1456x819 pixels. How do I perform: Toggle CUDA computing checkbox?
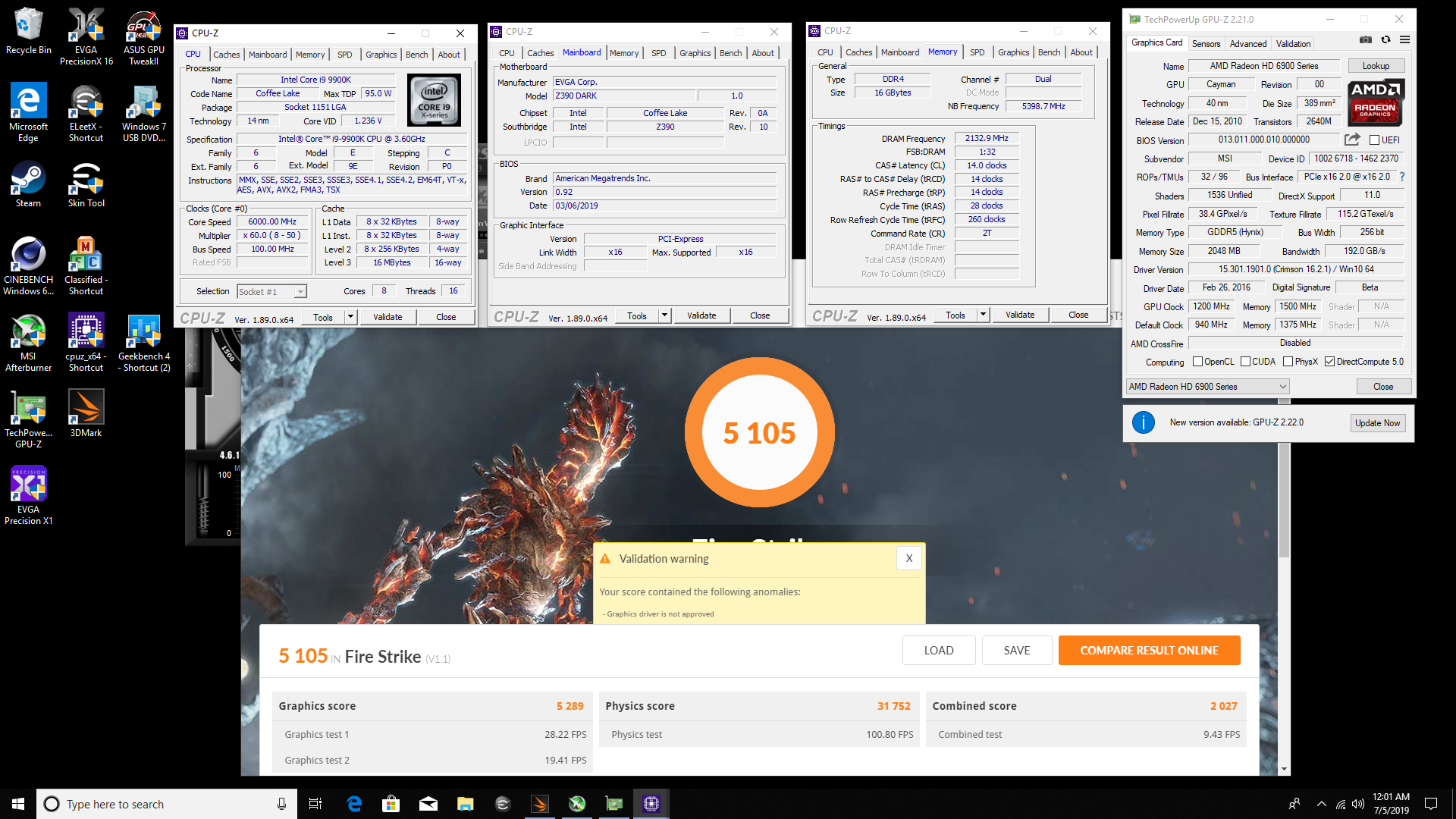(x=1245, y=362)
